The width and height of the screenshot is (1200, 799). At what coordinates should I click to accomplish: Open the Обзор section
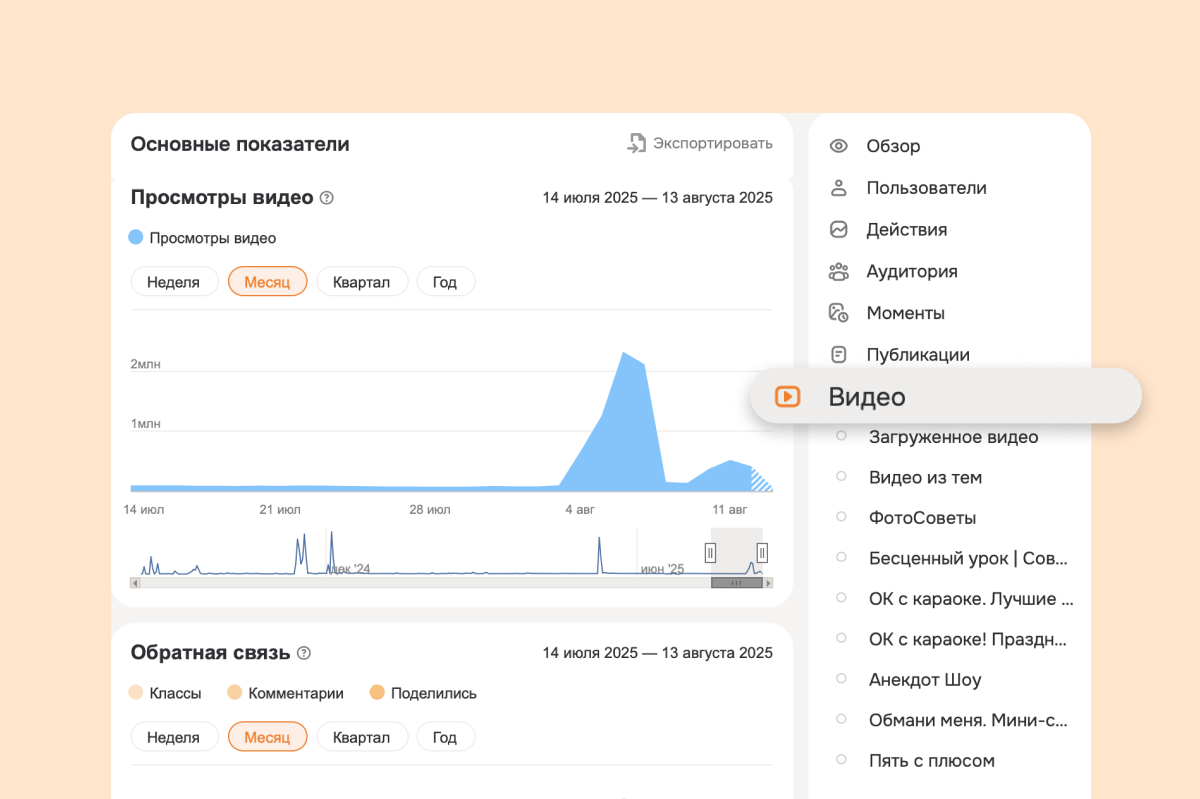point(893,146)
